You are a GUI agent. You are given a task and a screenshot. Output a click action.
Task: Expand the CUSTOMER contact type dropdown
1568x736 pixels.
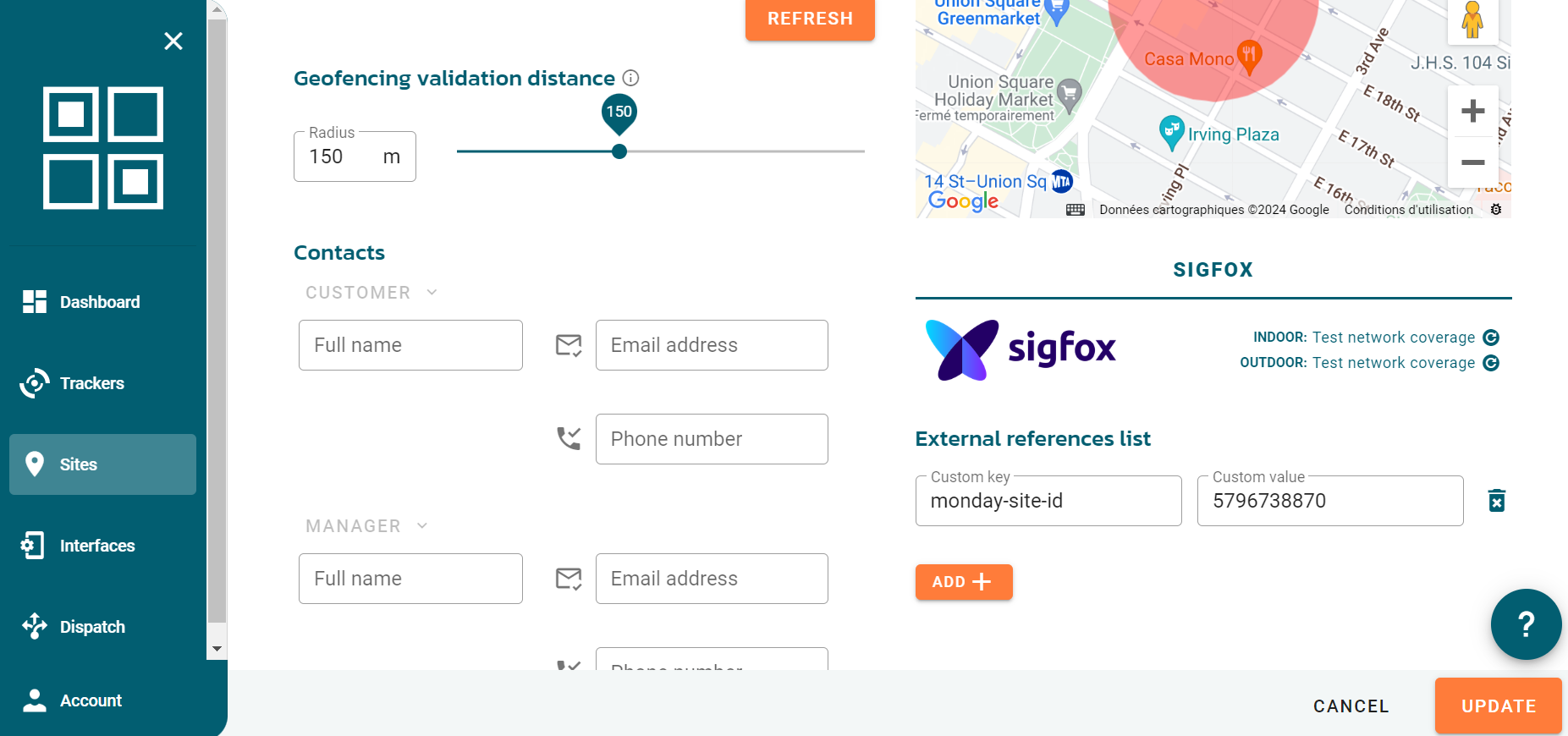point(371,293)
